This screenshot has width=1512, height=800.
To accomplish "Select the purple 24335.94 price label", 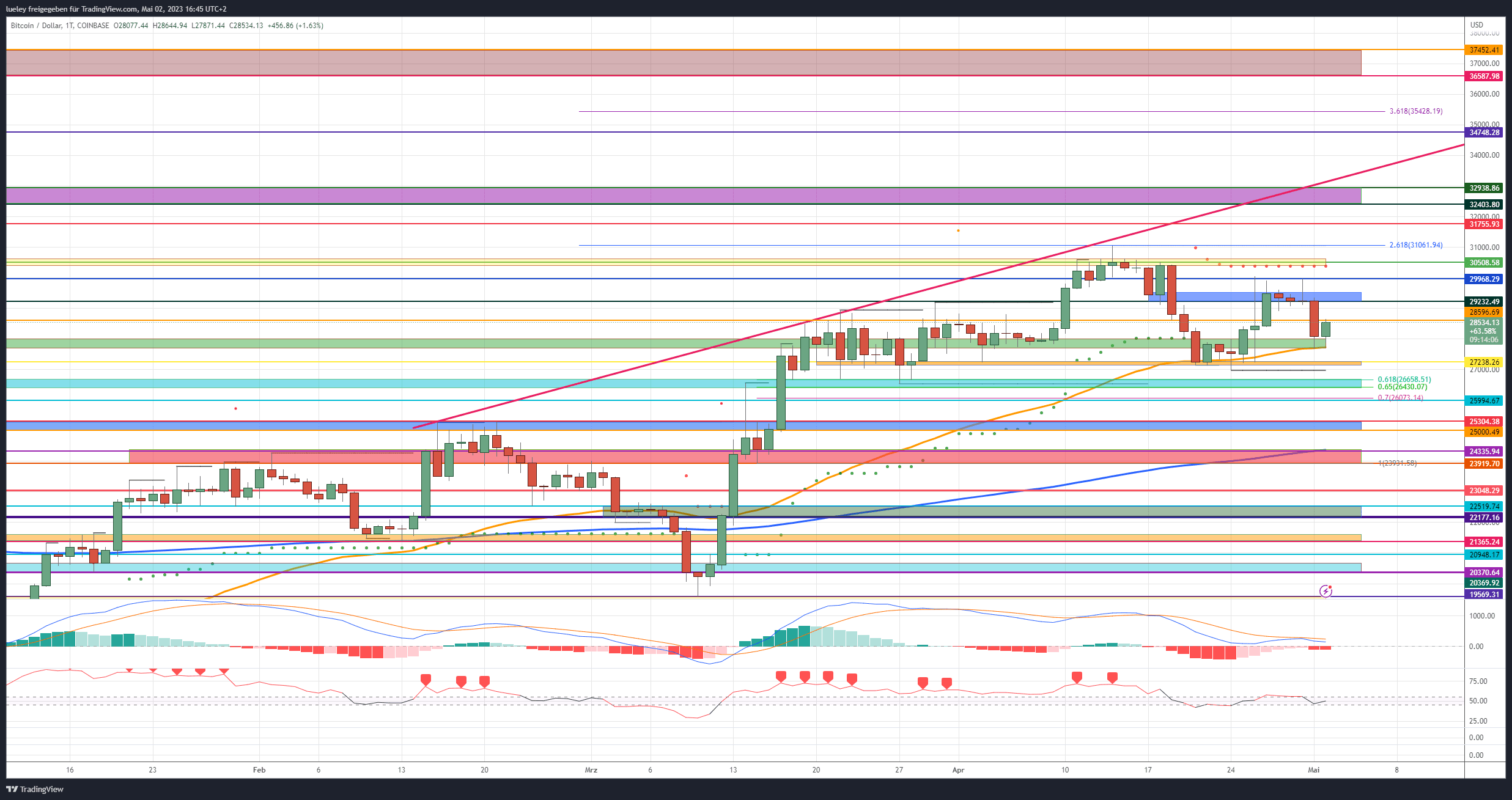I will point(1484,452).
